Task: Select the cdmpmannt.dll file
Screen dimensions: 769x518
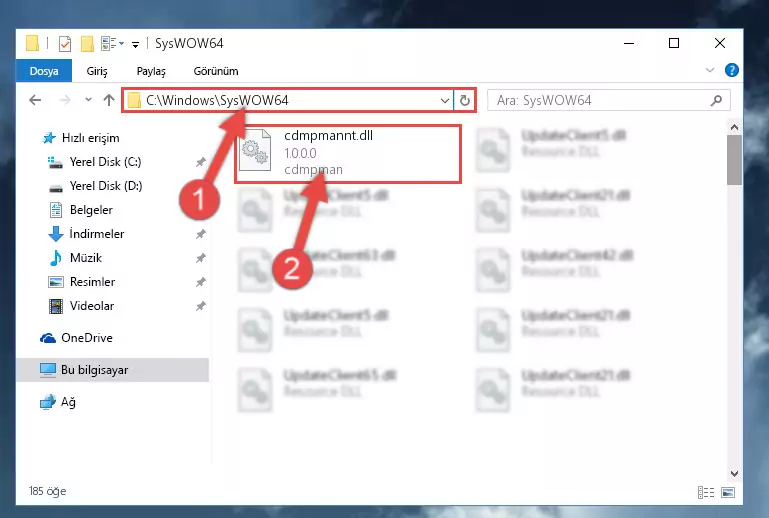Action: (x=348, y=154)
